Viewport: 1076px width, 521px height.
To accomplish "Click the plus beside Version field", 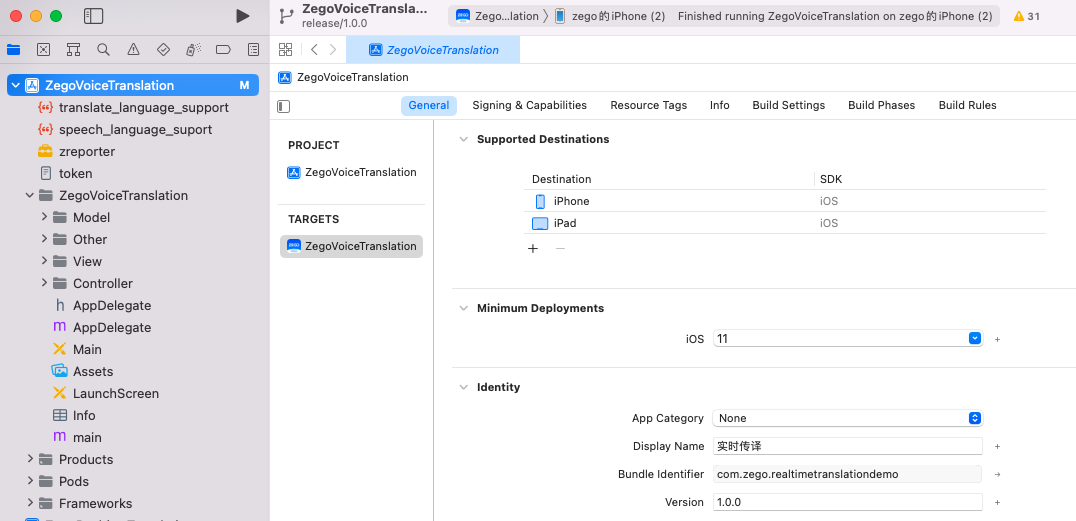I will [998, 502].
